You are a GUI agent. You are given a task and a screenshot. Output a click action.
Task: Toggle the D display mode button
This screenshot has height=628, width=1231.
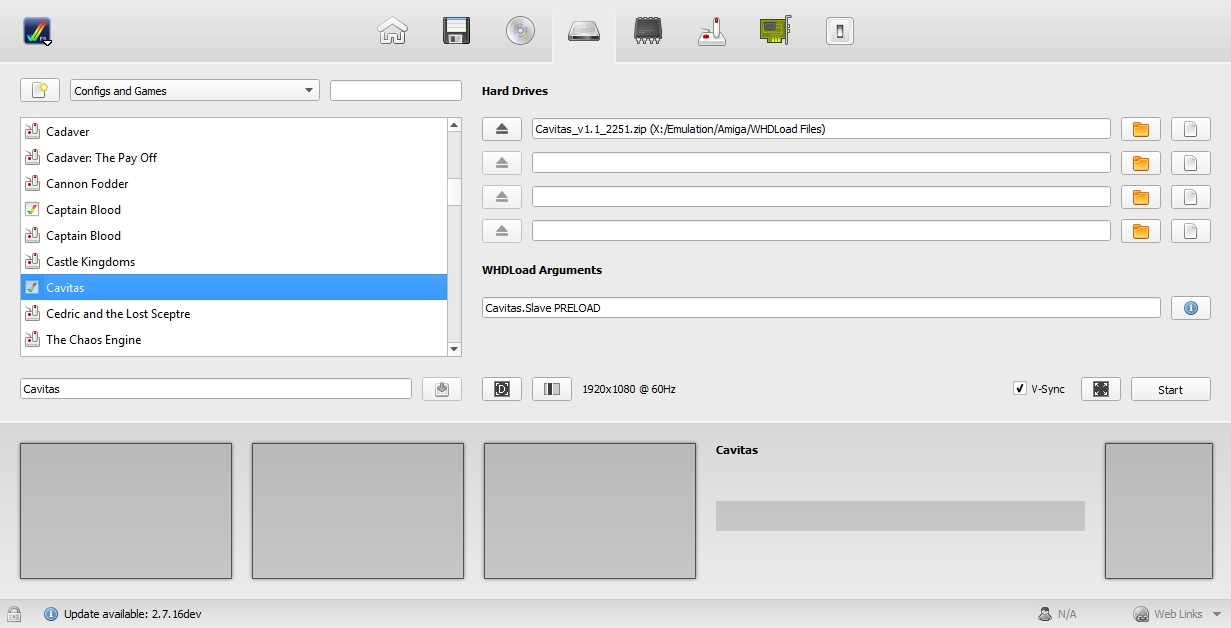click(x=502, y=389)
